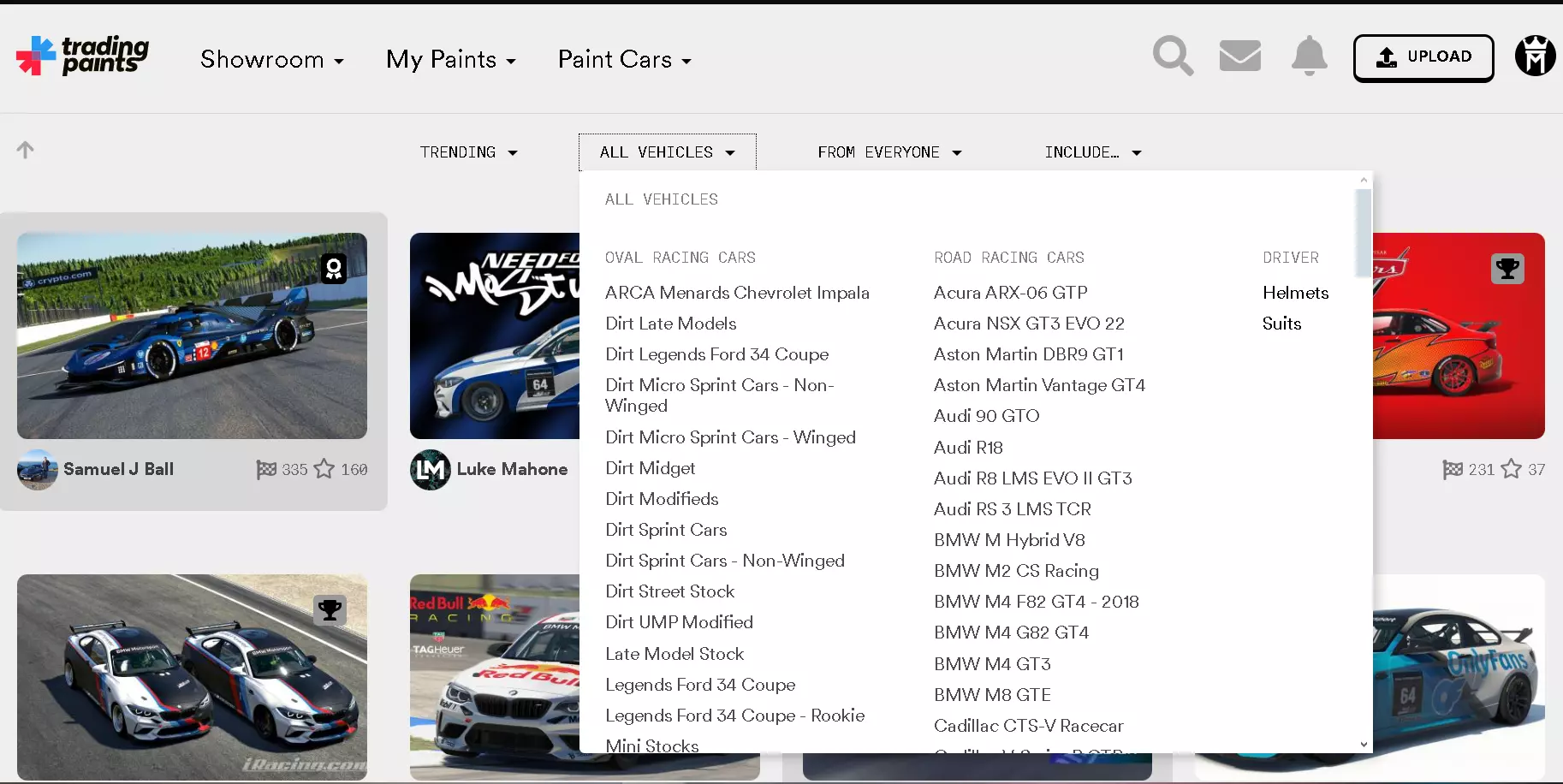1563x784 pixels.
Task: Click the trophy icon on the red car paint
Action: click(1507, 269)
